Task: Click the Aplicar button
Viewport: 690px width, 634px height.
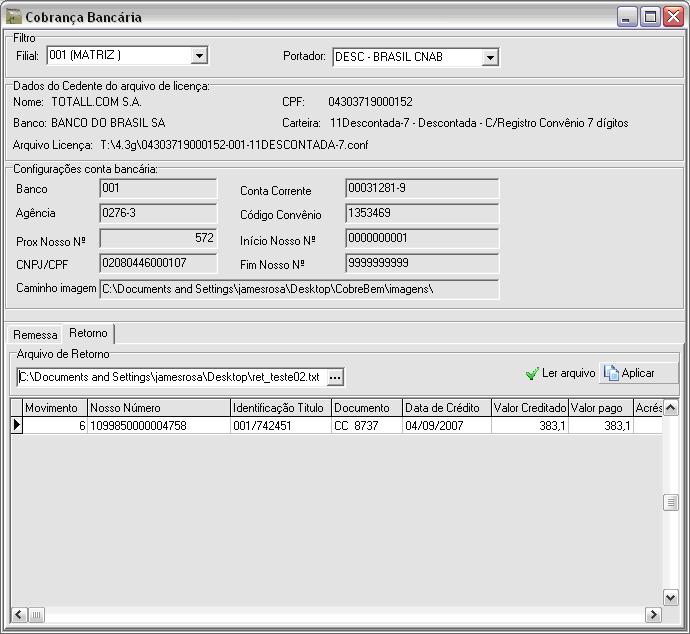Action: coord(638,373)
